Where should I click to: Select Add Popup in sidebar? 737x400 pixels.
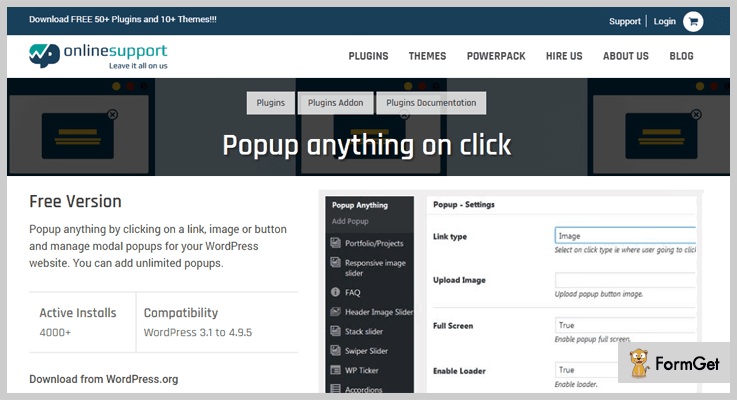[x=350, y=221]
